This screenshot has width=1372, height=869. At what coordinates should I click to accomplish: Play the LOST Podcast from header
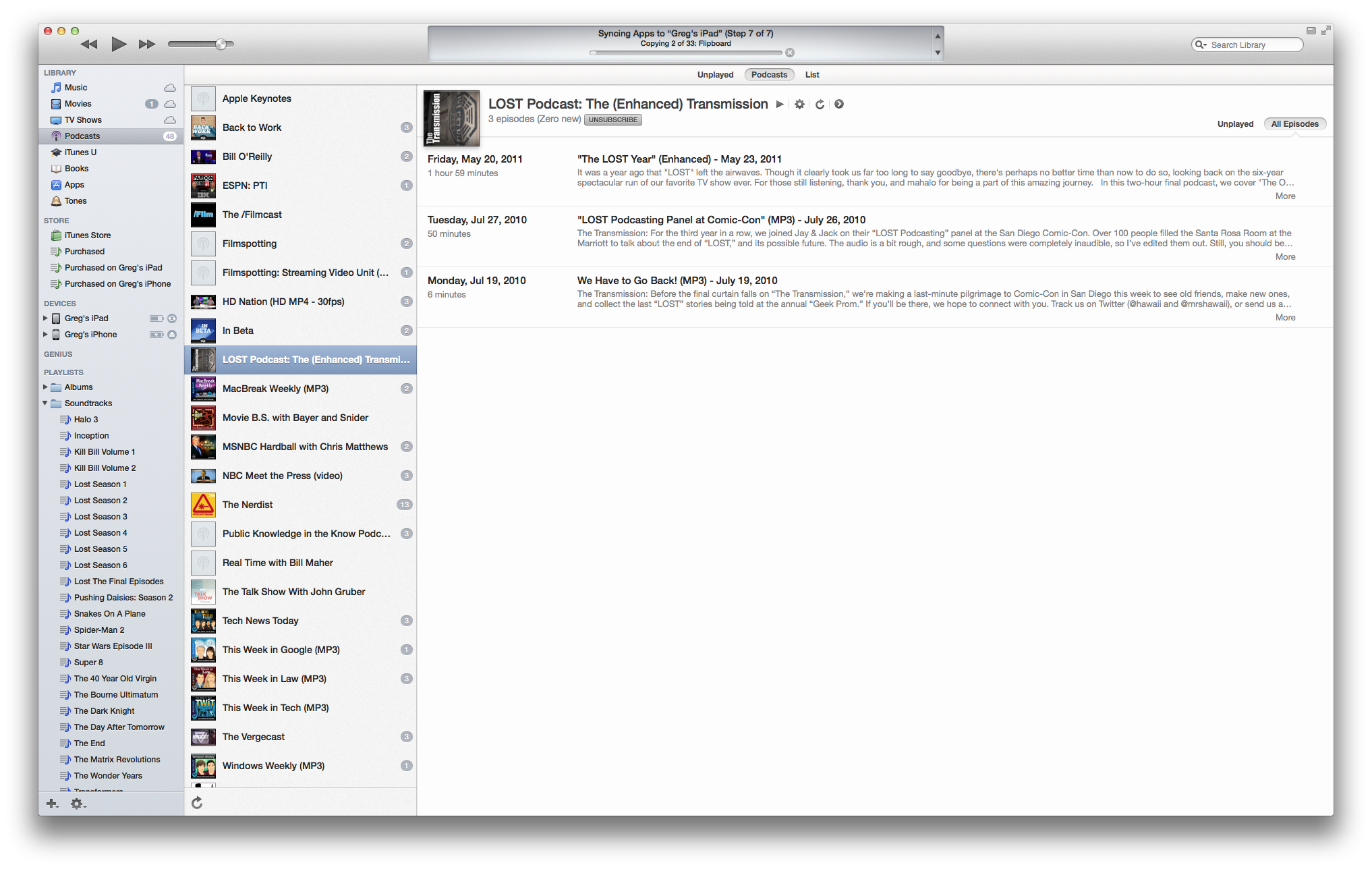tap(780, 105)
